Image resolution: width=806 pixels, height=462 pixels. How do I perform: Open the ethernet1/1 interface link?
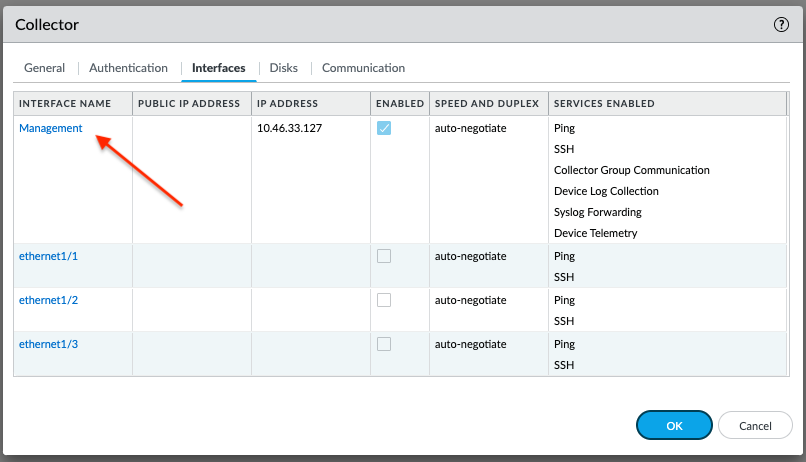pyautogui.click(x=48, y=256)
